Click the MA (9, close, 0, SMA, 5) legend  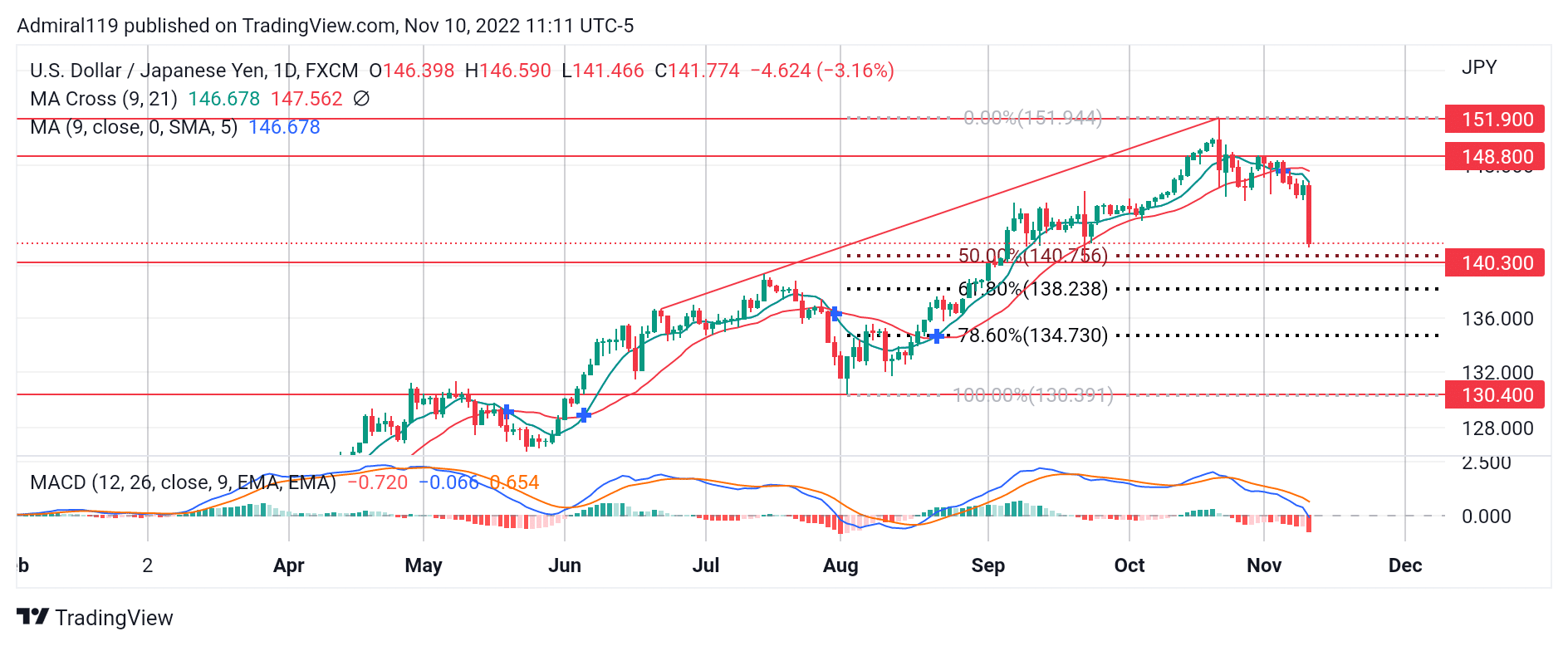point(134,127)
